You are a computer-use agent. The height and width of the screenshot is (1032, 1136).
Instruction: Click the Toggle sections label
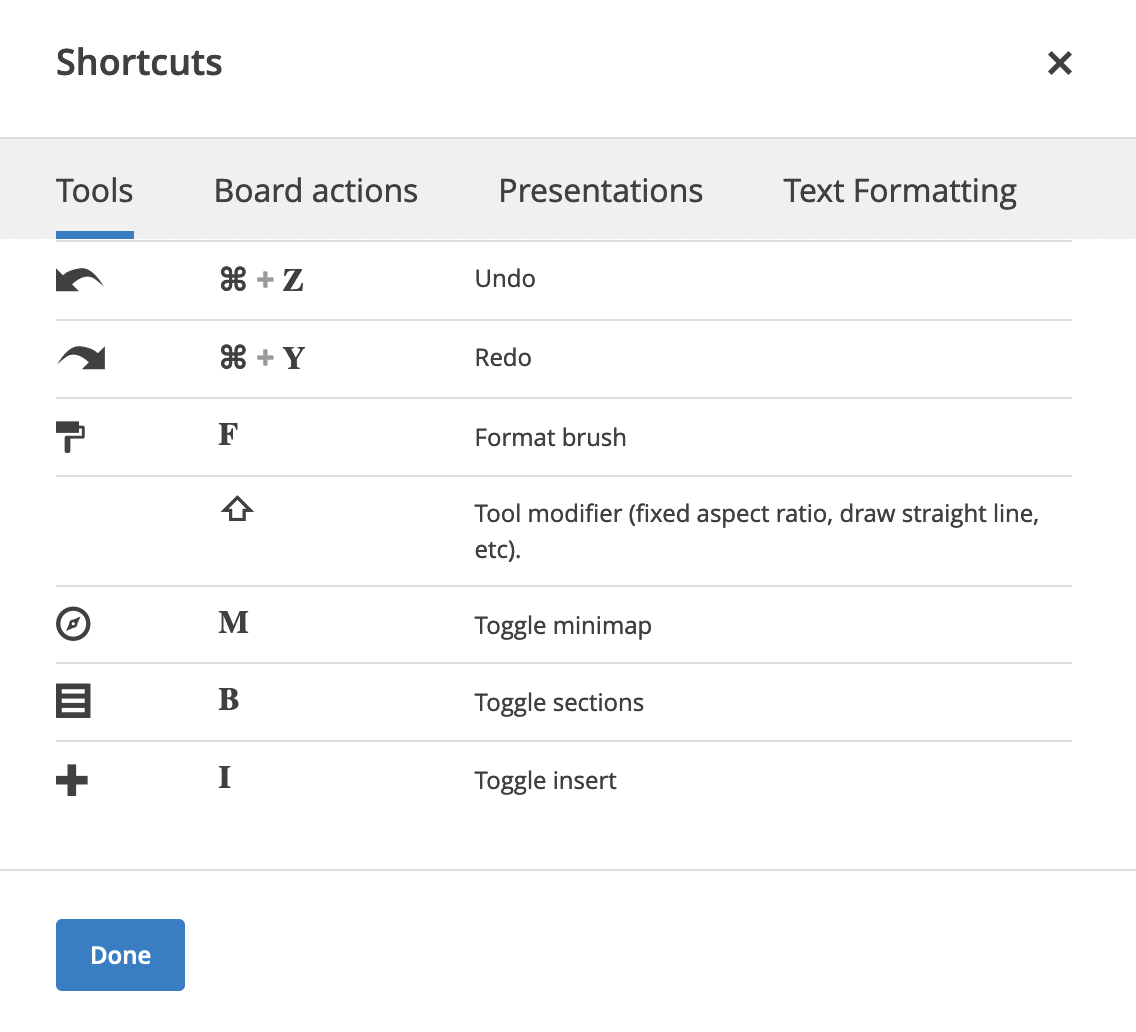(x=559, y=703)
